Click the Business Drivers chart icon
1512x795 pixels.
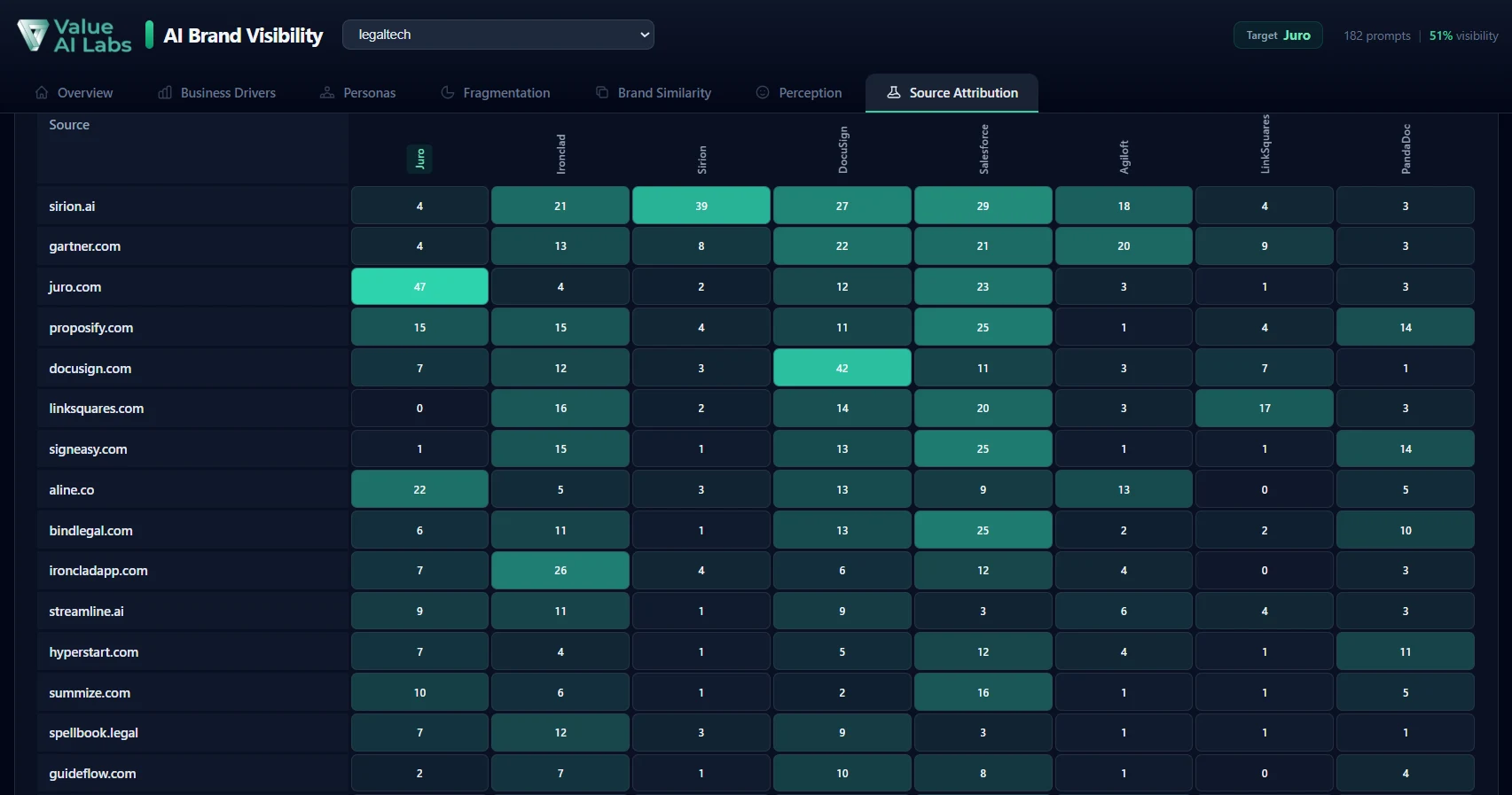click(x=165, y=92)
